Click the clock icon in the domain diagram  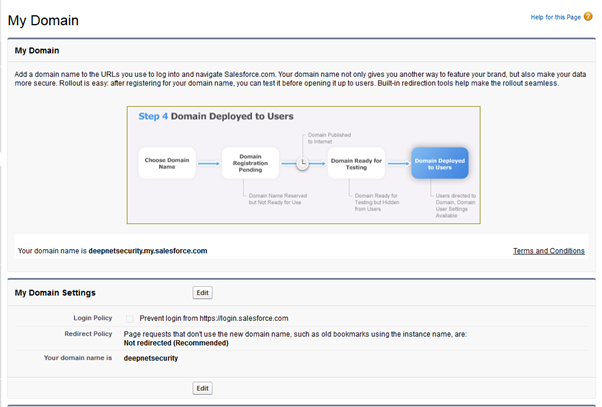[303, 164]
